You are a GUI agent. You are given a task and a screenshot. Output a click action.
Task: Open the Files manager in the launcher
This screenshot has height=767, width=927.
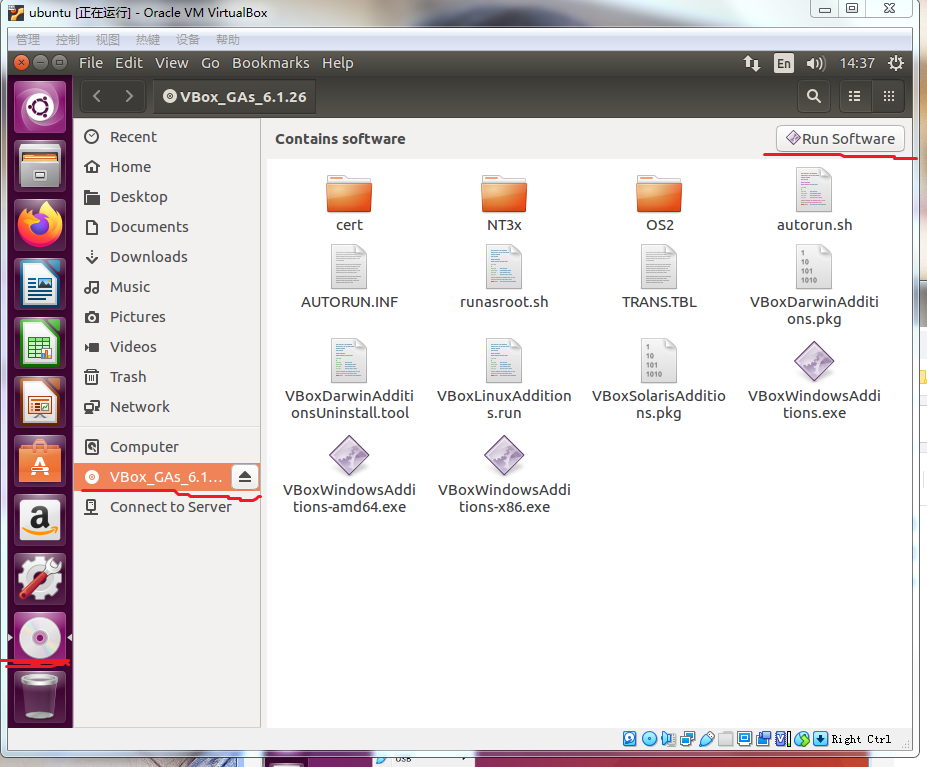click(40, 167)
